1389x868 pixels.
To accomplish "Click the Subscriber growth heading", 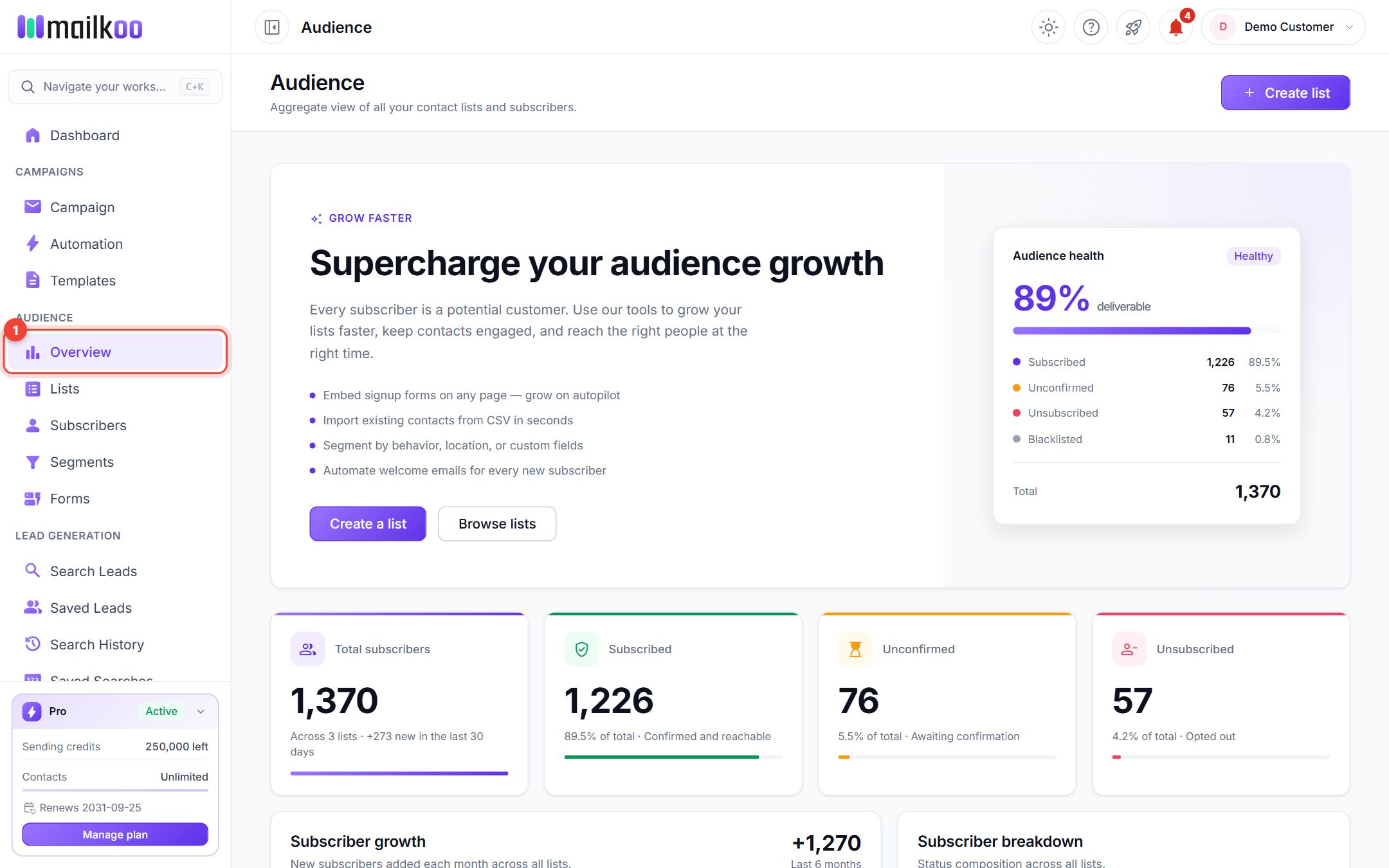I will pyautogui.click(x=358, y=841).
